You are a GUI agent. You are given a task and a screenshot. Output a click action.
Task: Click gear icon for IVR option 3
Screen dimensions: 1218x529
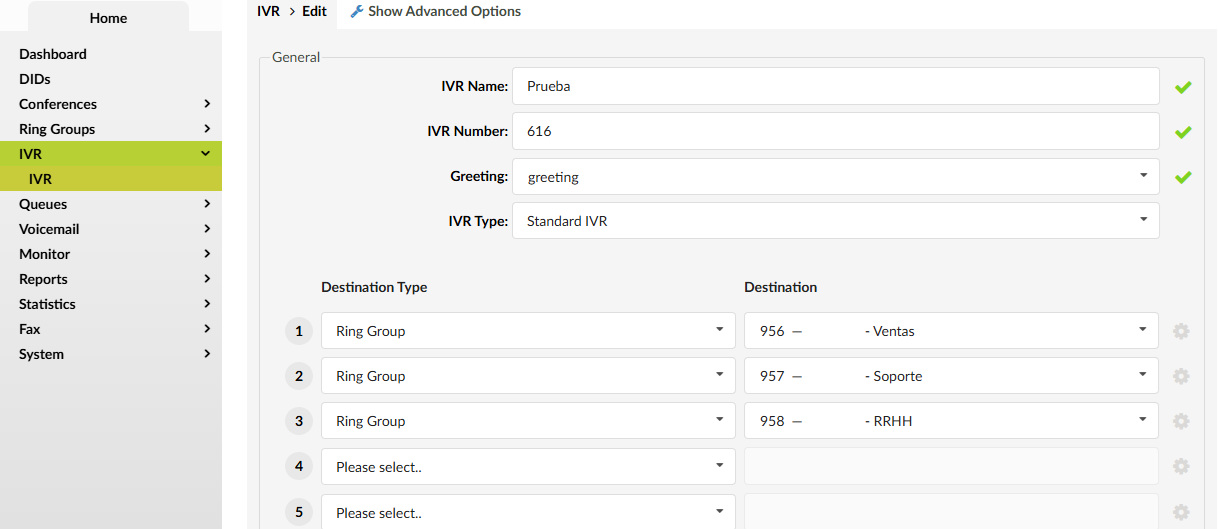[x=1181, y=421]
